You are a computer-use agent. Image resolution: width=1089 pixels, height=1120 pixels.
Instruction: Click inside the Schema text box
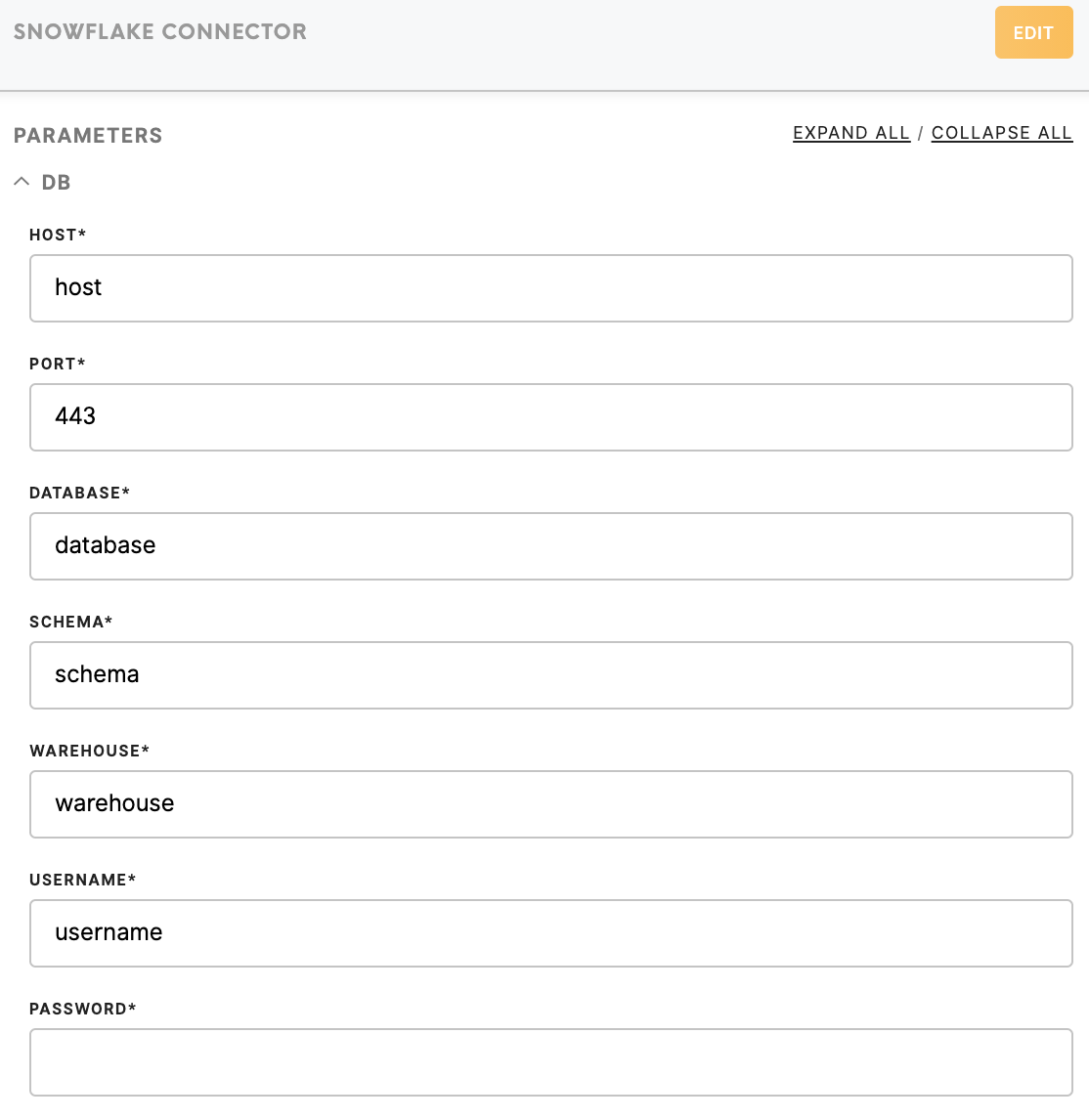coord(551,675)
